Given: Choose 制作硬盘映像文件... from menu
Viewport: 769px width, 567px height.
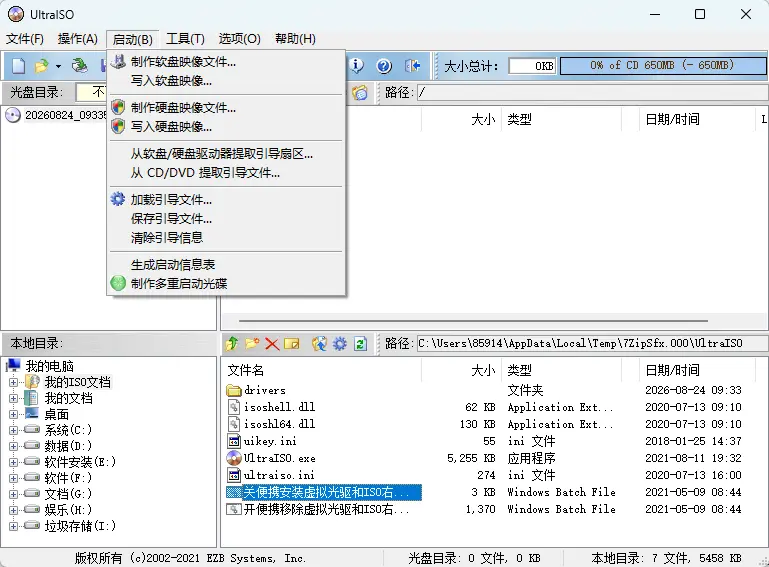Looking at the screenshot, I should point(226,107).
